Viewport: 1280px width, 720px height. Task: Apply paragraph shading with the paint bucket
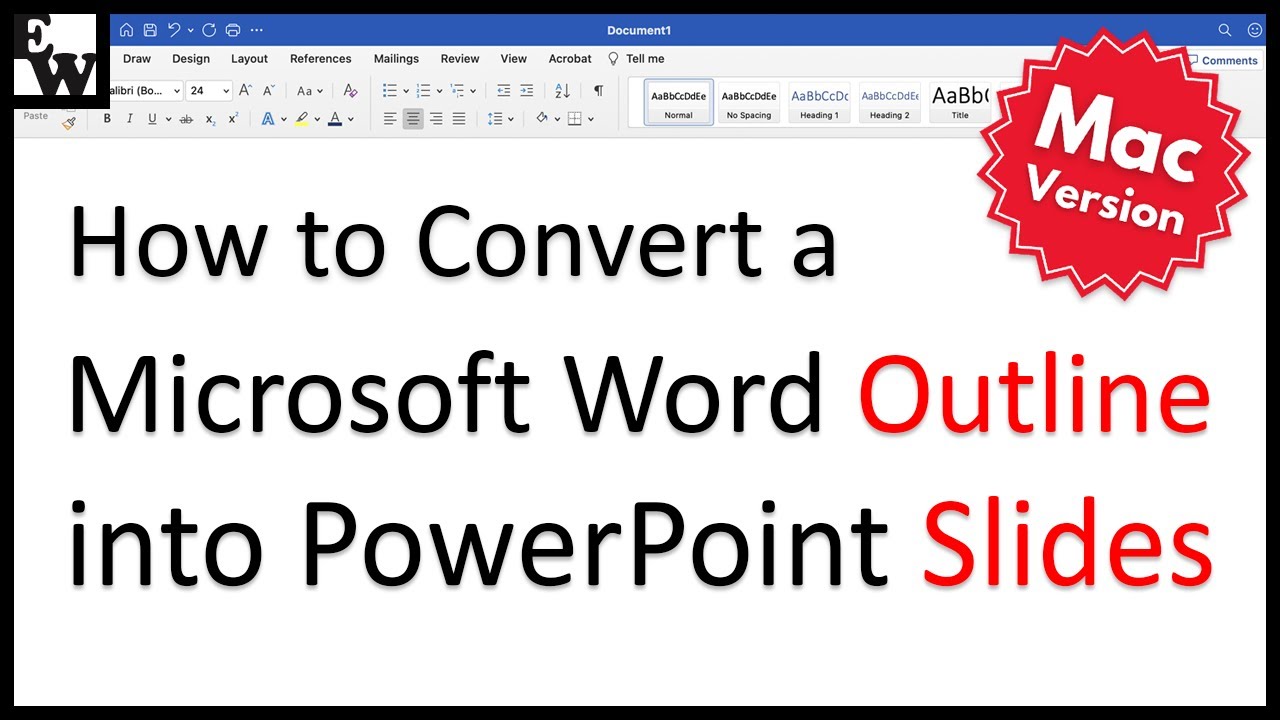click(542, 119)
